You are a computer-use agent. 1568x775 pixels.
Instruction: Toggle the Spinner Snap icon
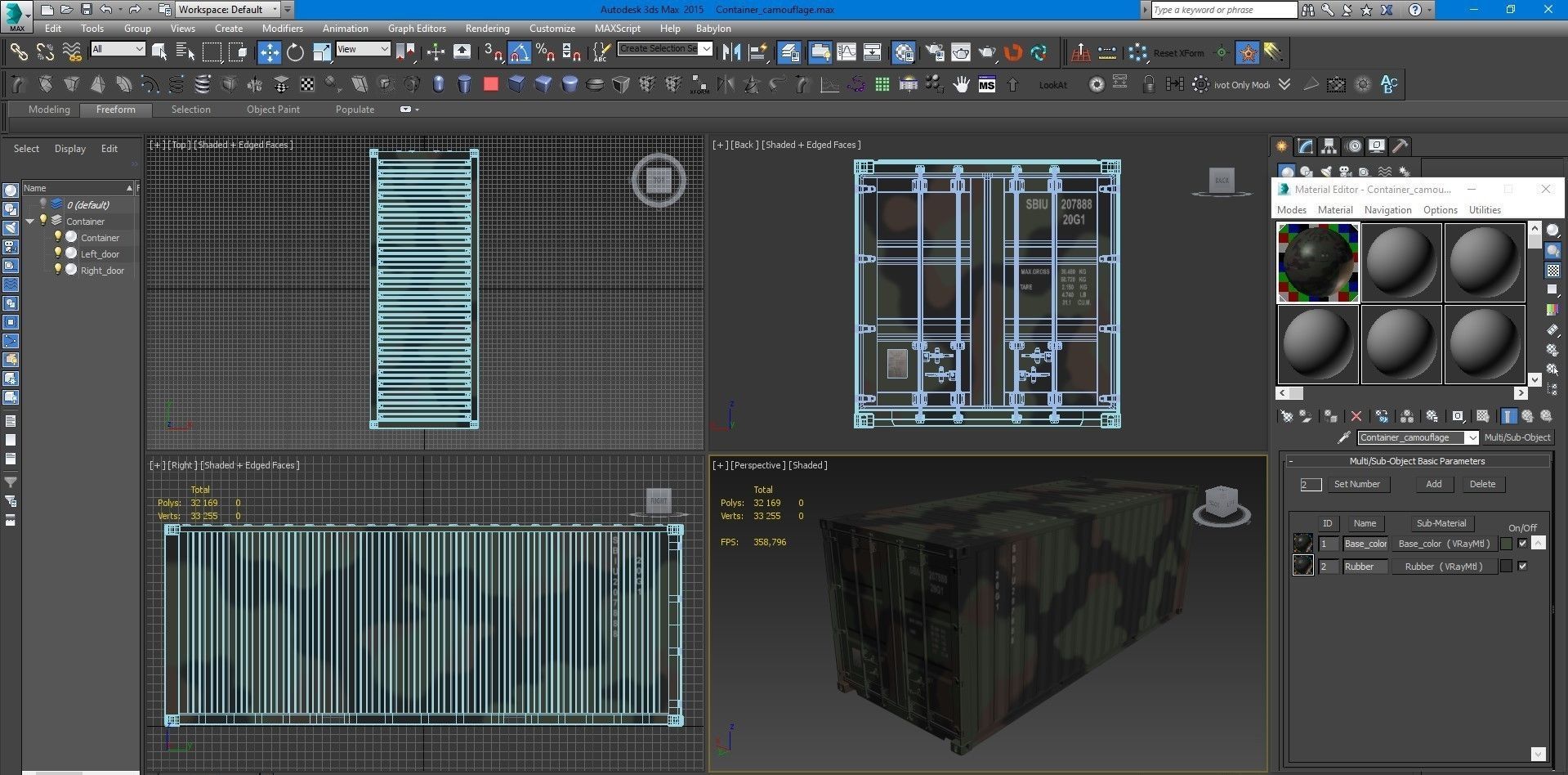572,53
